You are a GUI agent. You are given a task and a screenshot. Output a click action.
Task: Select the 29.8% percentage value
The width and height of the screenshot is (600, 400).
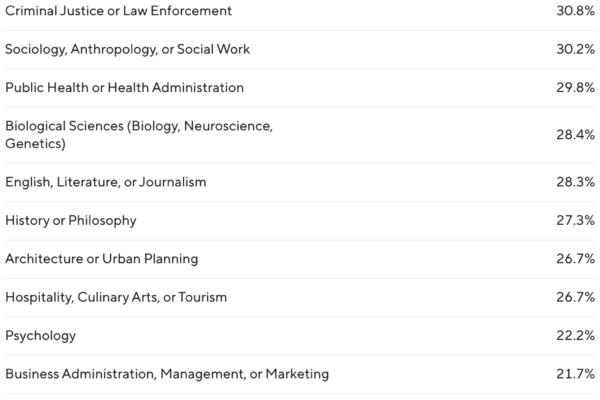[575, 87]
